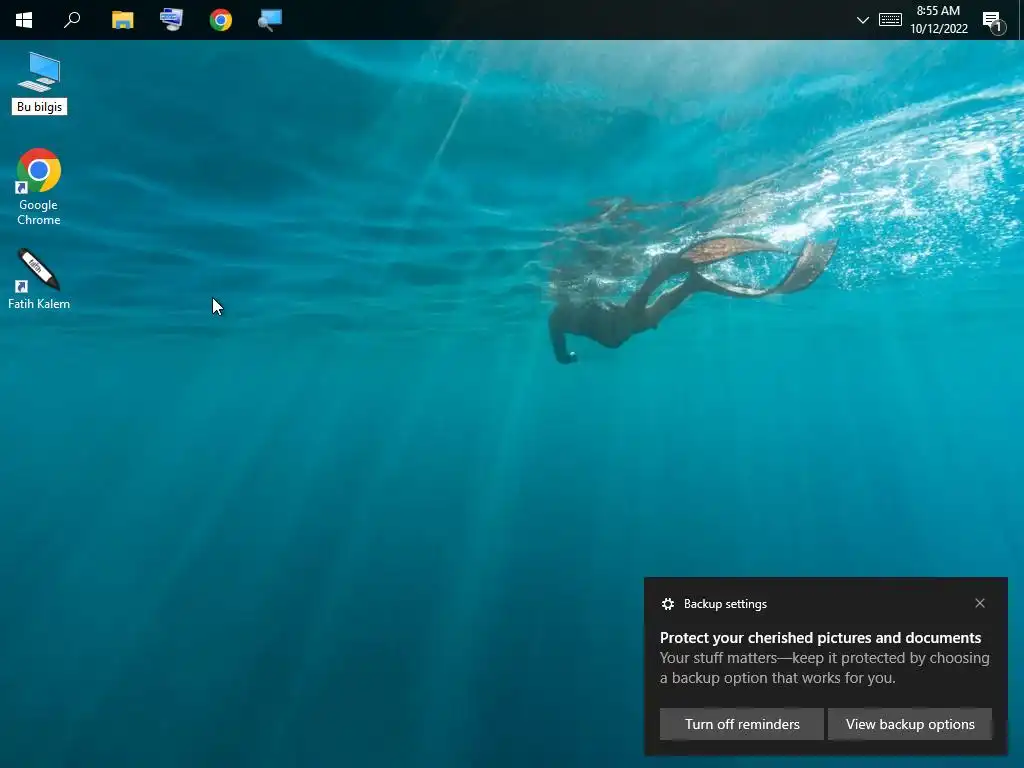
Task: Click View backup options button
Action: pos(910,724)
